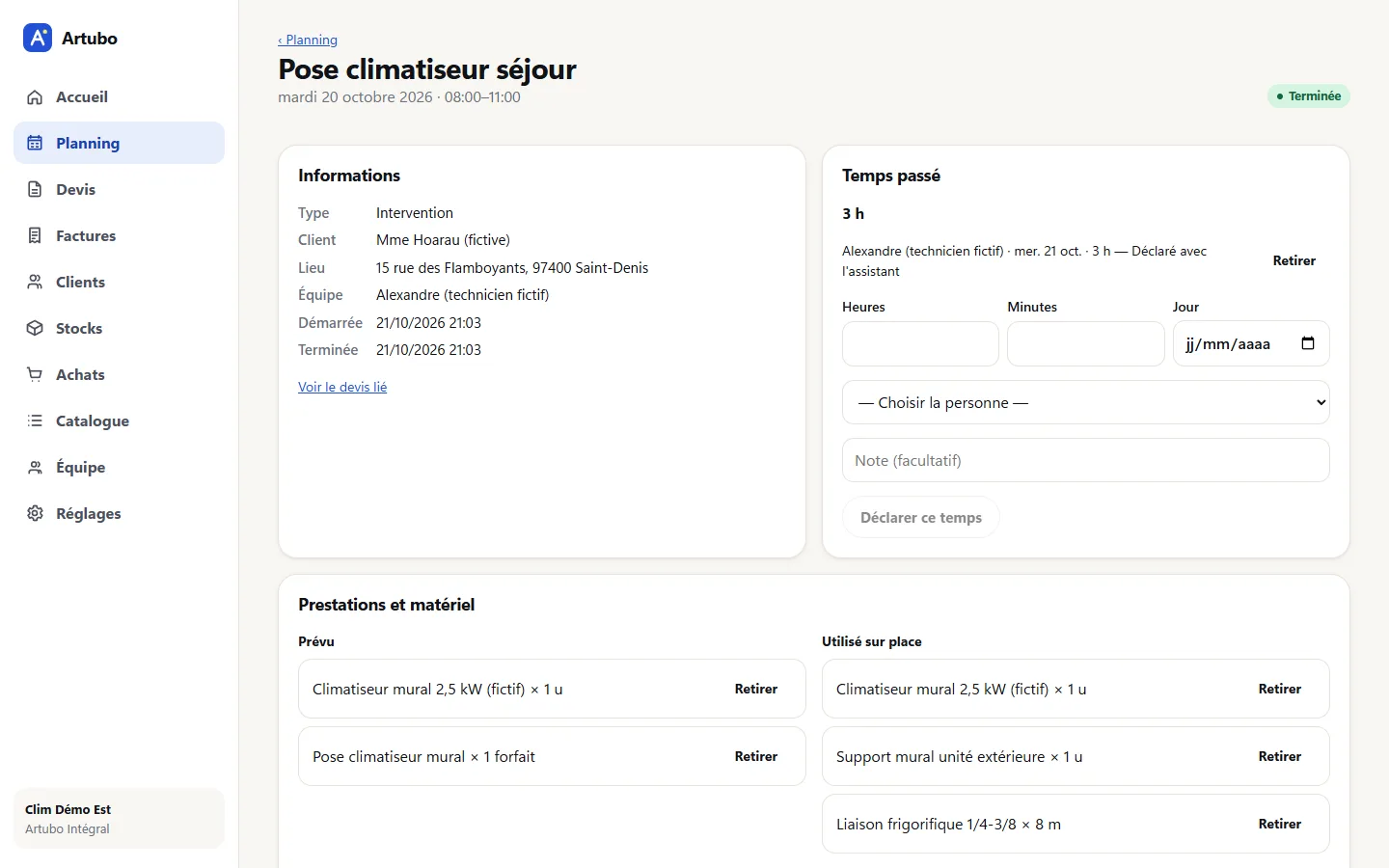Open the Clients sidebar item
Image resolution: width=1389 pixels, height=868 pixels.
[x=119, y=282]
